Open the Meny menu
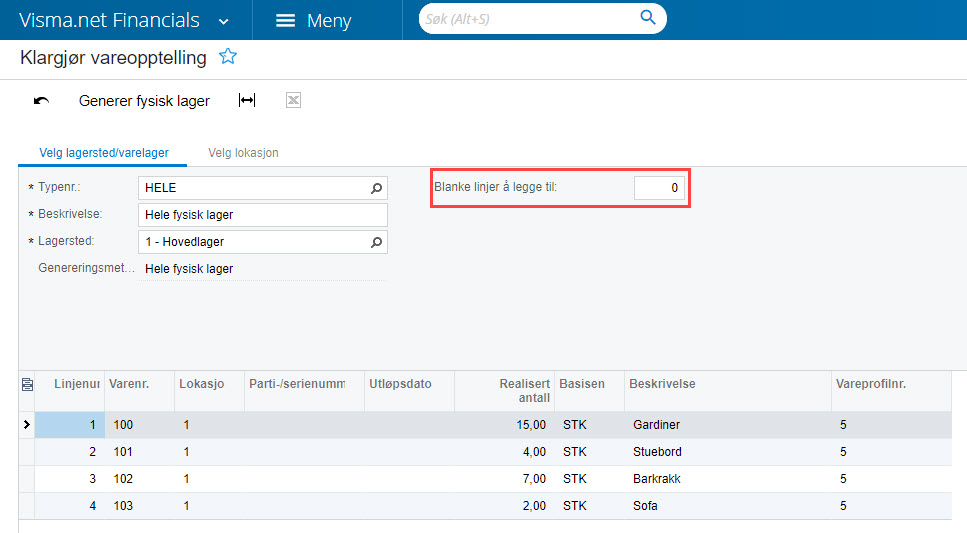 (313, 20)
